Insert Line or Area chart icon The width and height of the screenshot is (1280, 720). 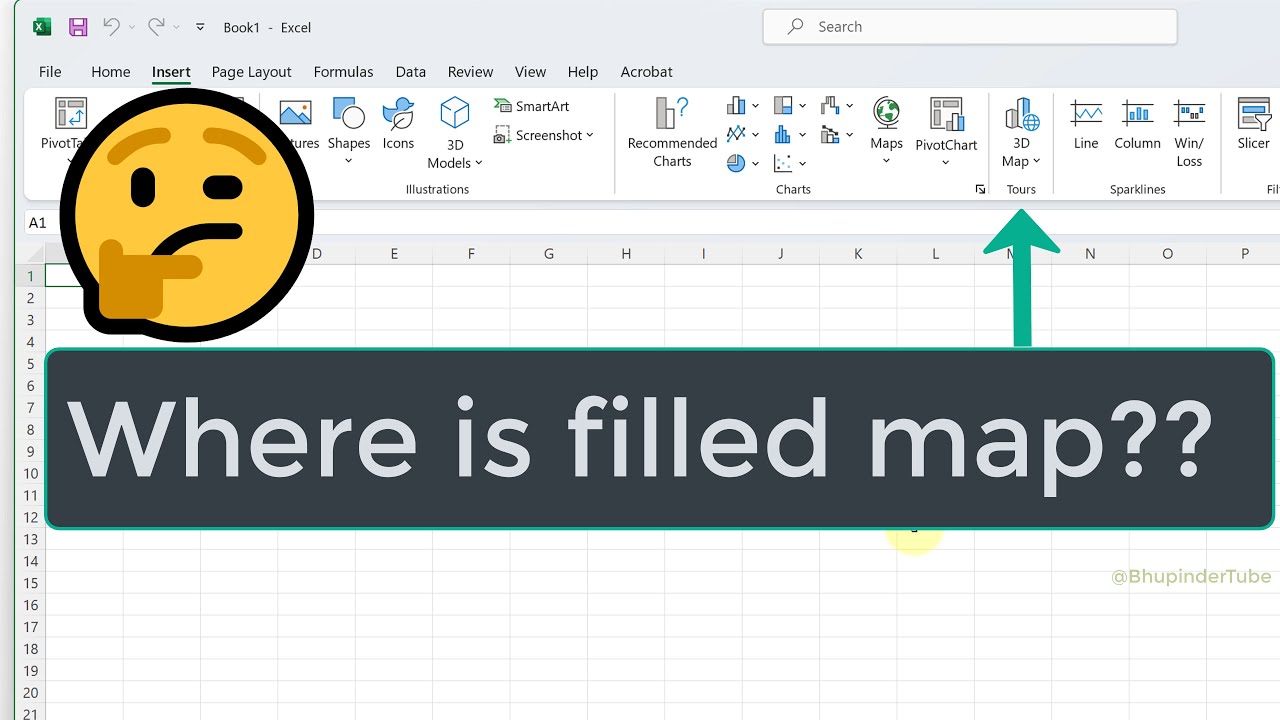click(737, 134)
